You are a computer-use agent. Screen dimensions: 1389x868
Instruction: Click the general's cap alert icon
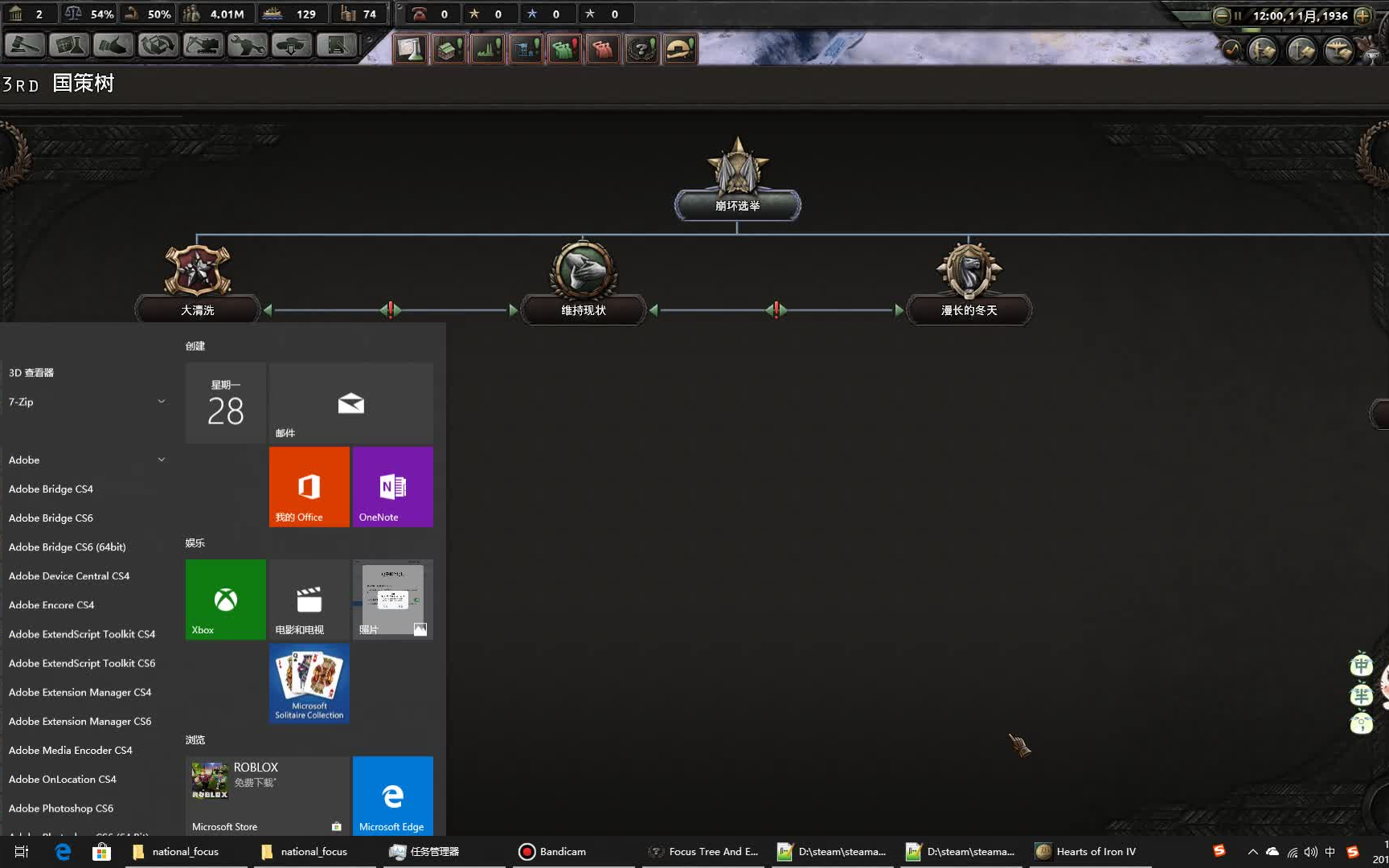(x=680, y=49)
